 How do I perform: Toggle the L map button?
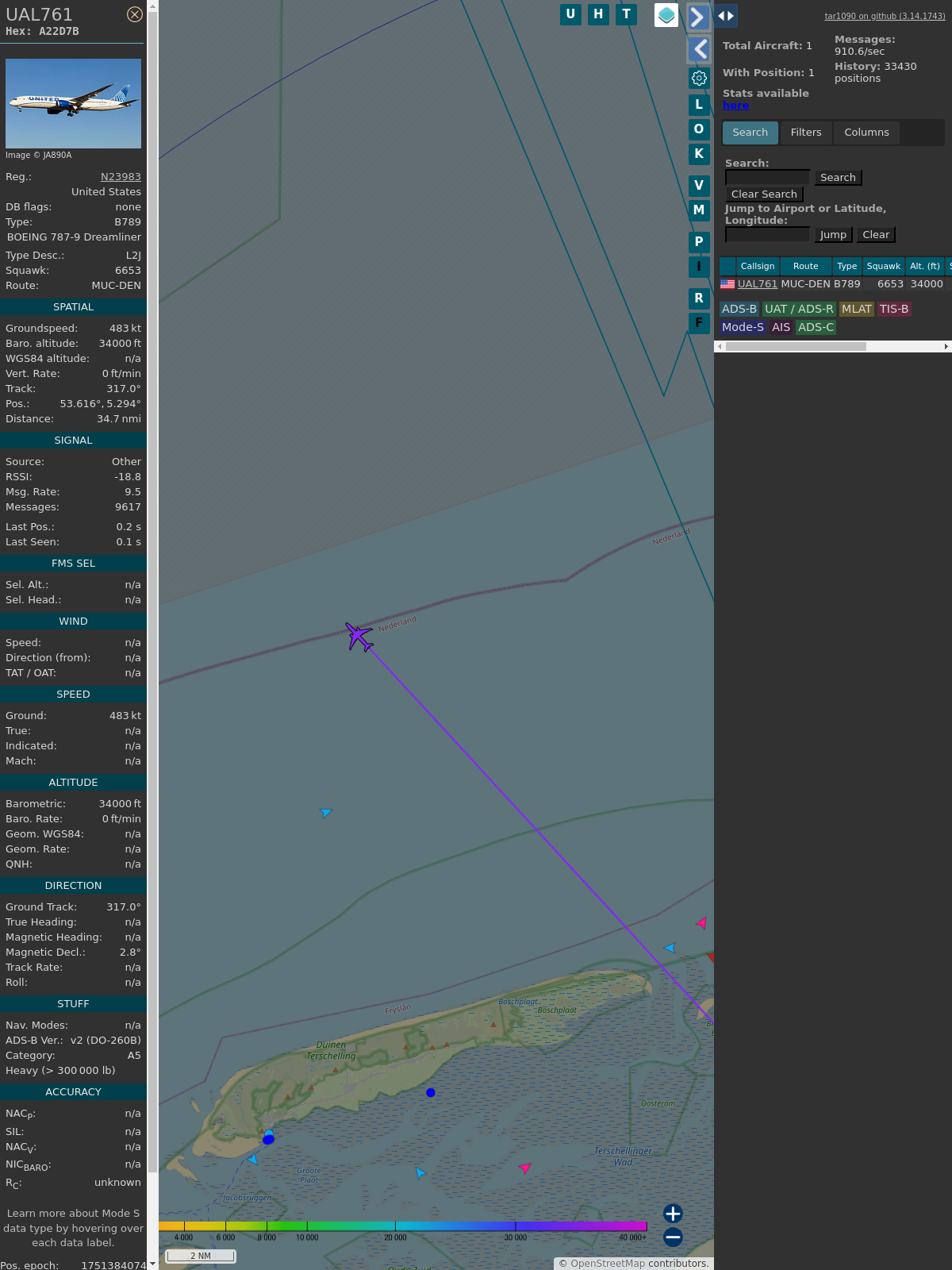pyautogui.click(x=699, y=105)
